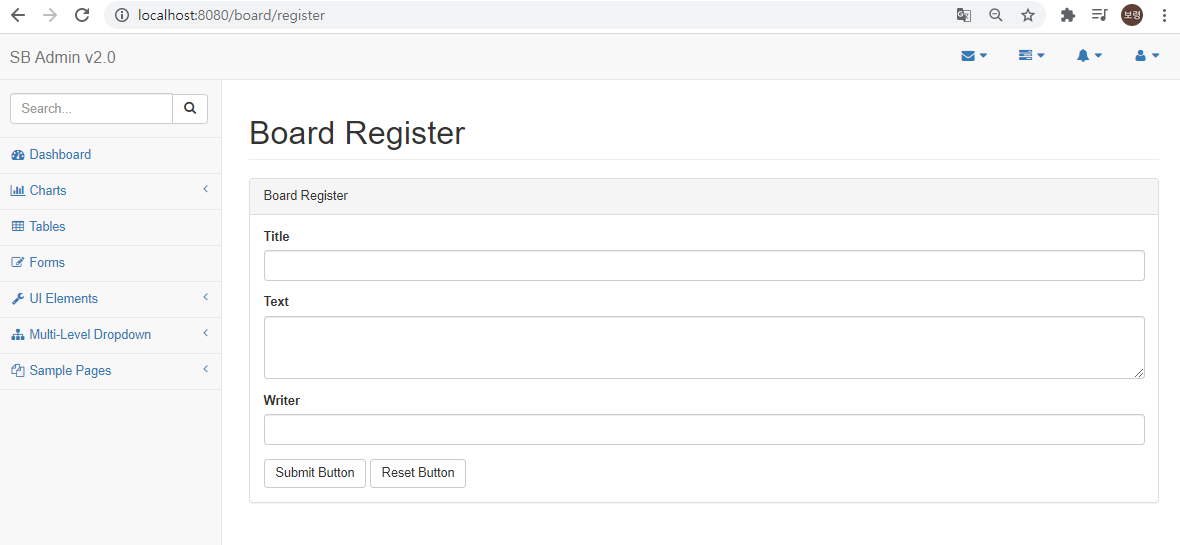Expand the Multi-Level Dropdown menu
The image size is (1180, 545).
111,335
